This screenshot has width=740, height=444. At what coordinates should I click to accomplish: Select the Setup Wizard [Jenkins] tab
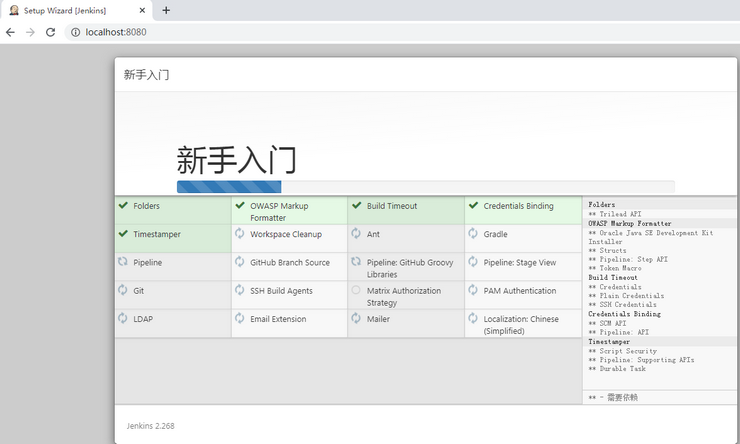click(76, 10)
